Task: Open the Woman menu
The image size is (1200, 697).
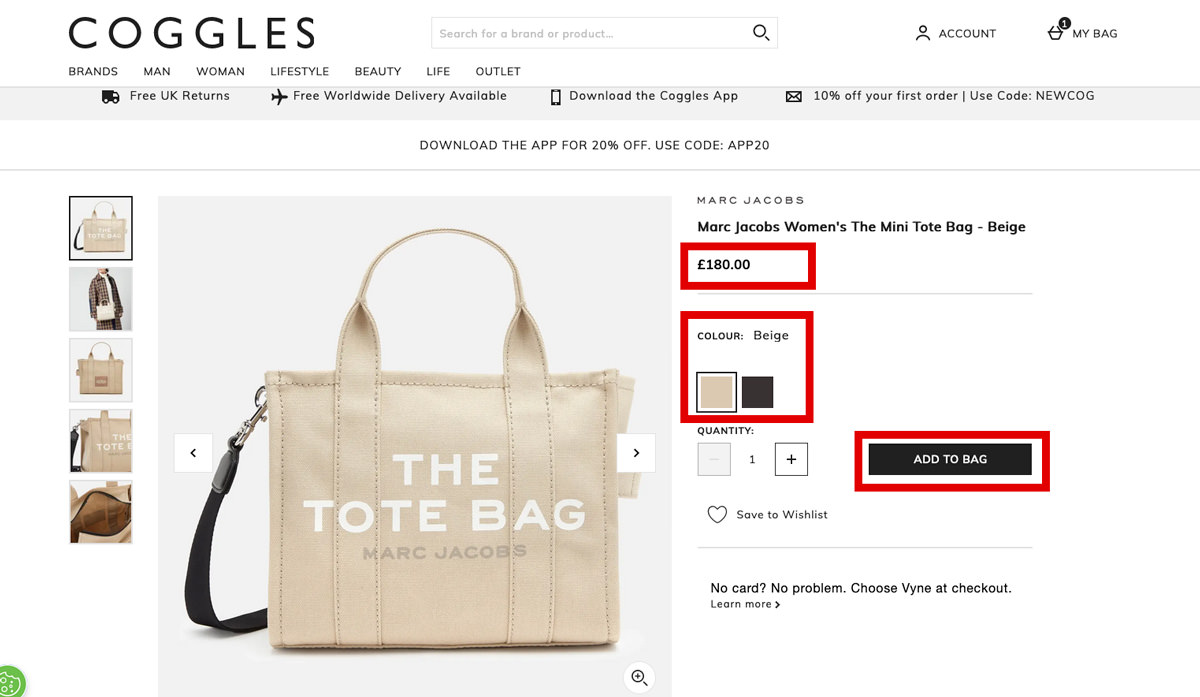Action: click(x=220, y=71)
